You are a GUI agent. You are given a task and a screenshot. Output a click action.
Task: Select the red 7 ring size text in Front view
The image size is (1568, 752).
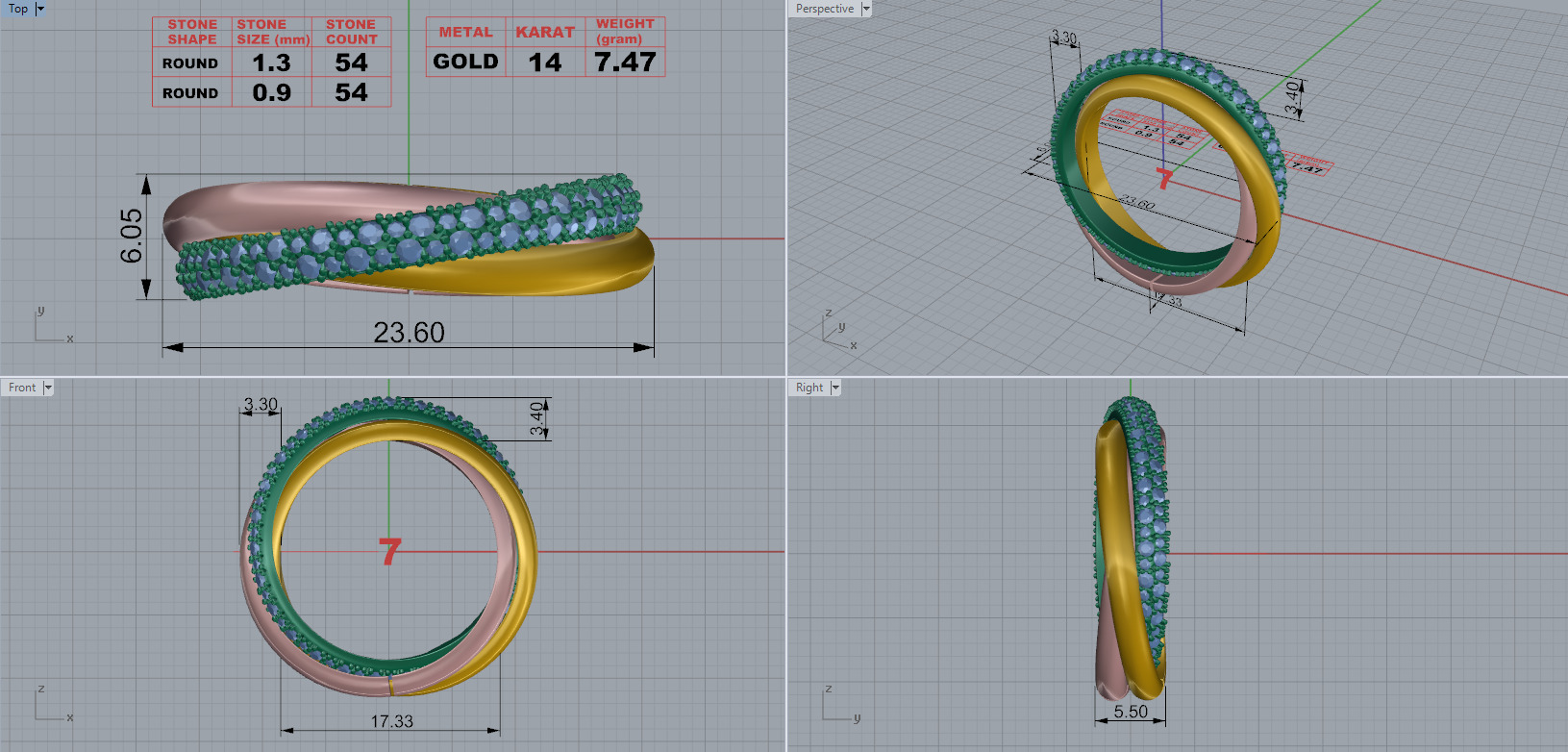(389, 552)
